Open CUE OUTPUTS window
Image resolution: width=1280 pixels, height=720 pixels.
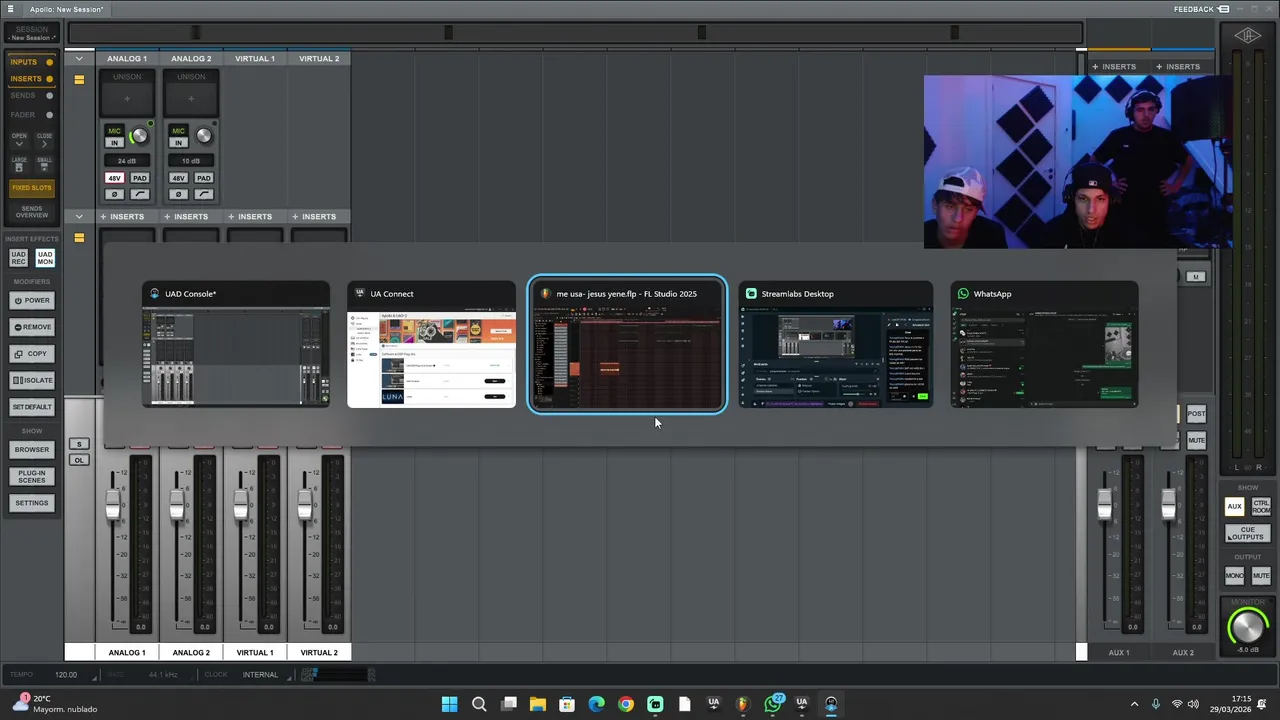1247,534
